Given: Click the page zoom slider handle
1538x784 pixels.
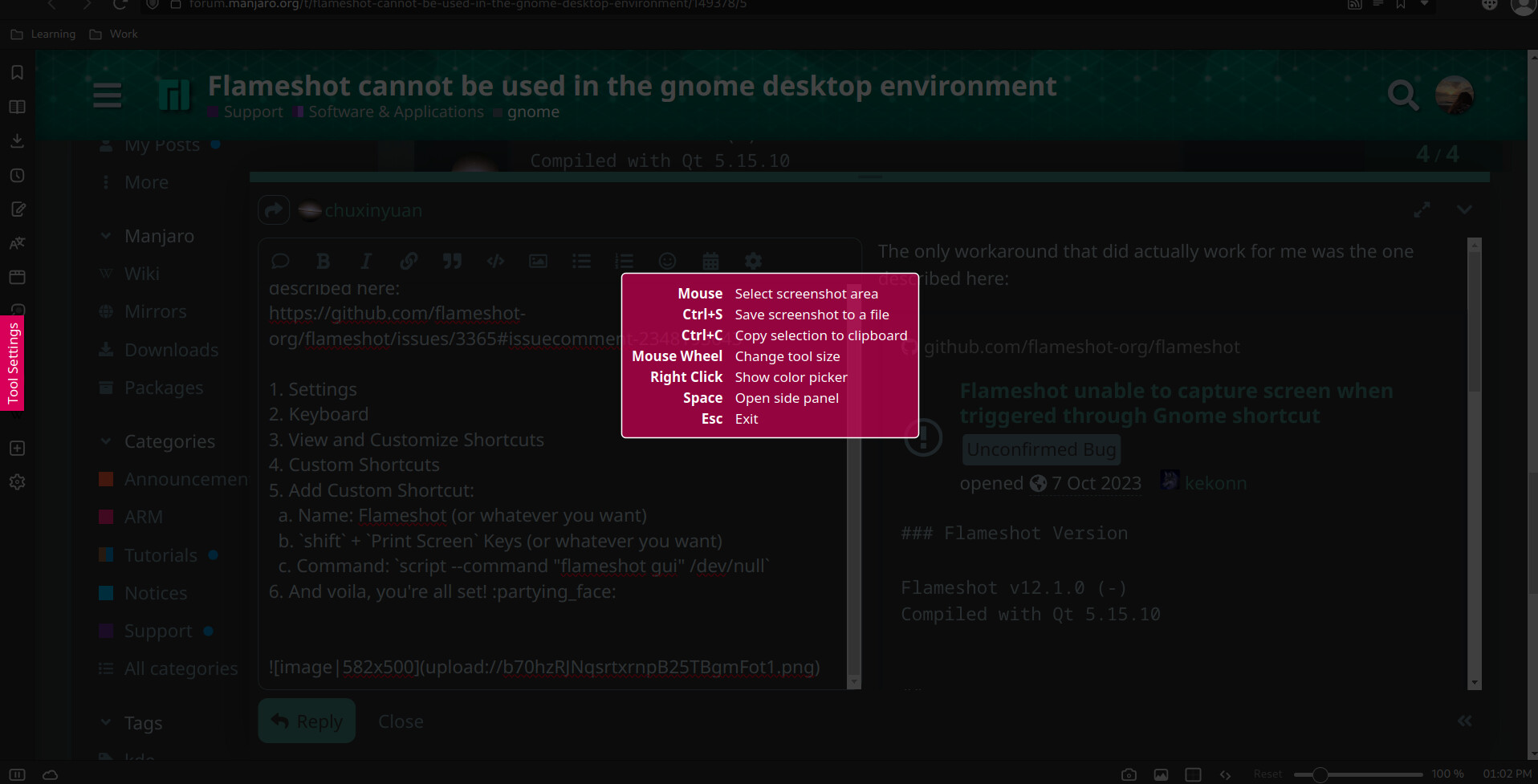Looking at the screenshot, I should pyautogui.click(x=1320, y=774).
